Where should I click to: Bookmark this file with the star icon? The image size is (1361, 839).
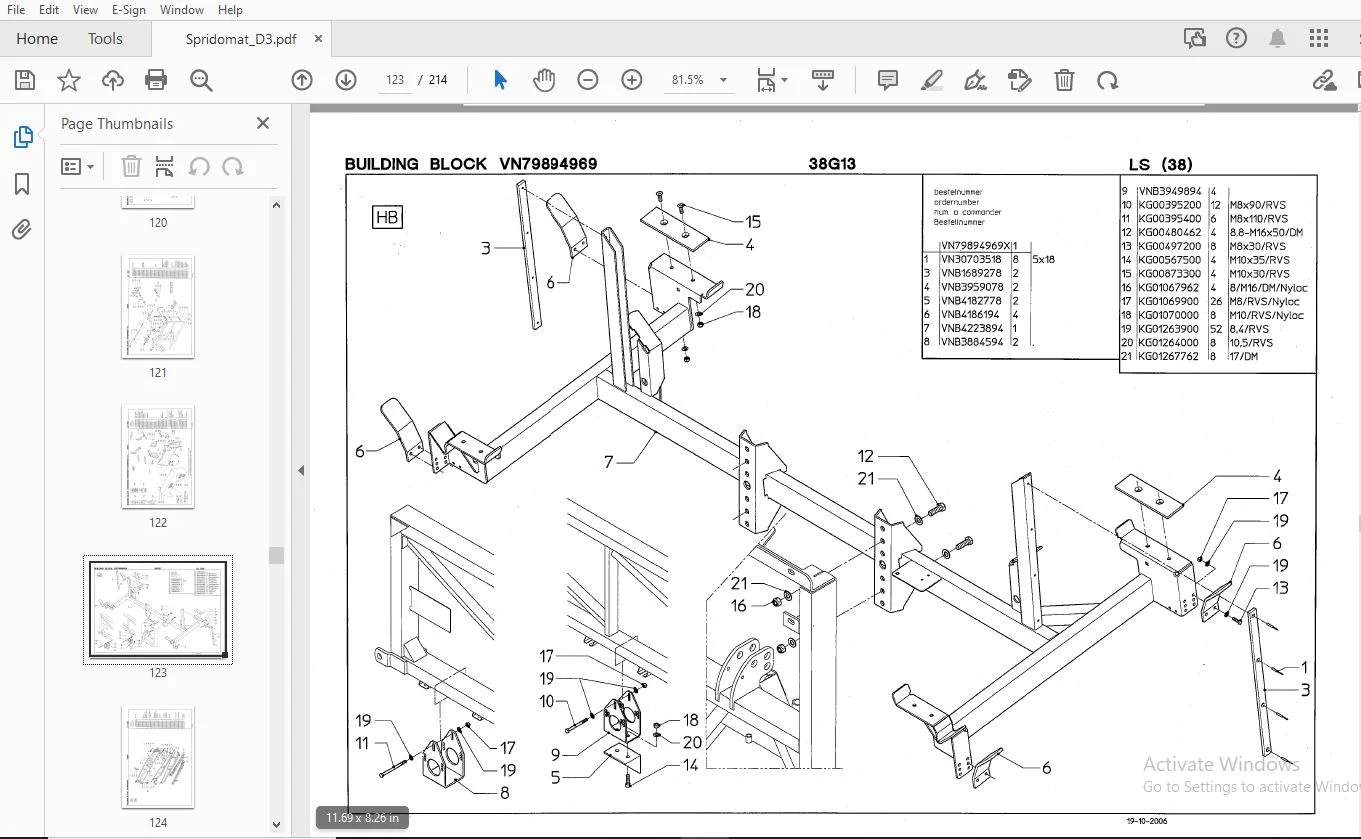69,80
